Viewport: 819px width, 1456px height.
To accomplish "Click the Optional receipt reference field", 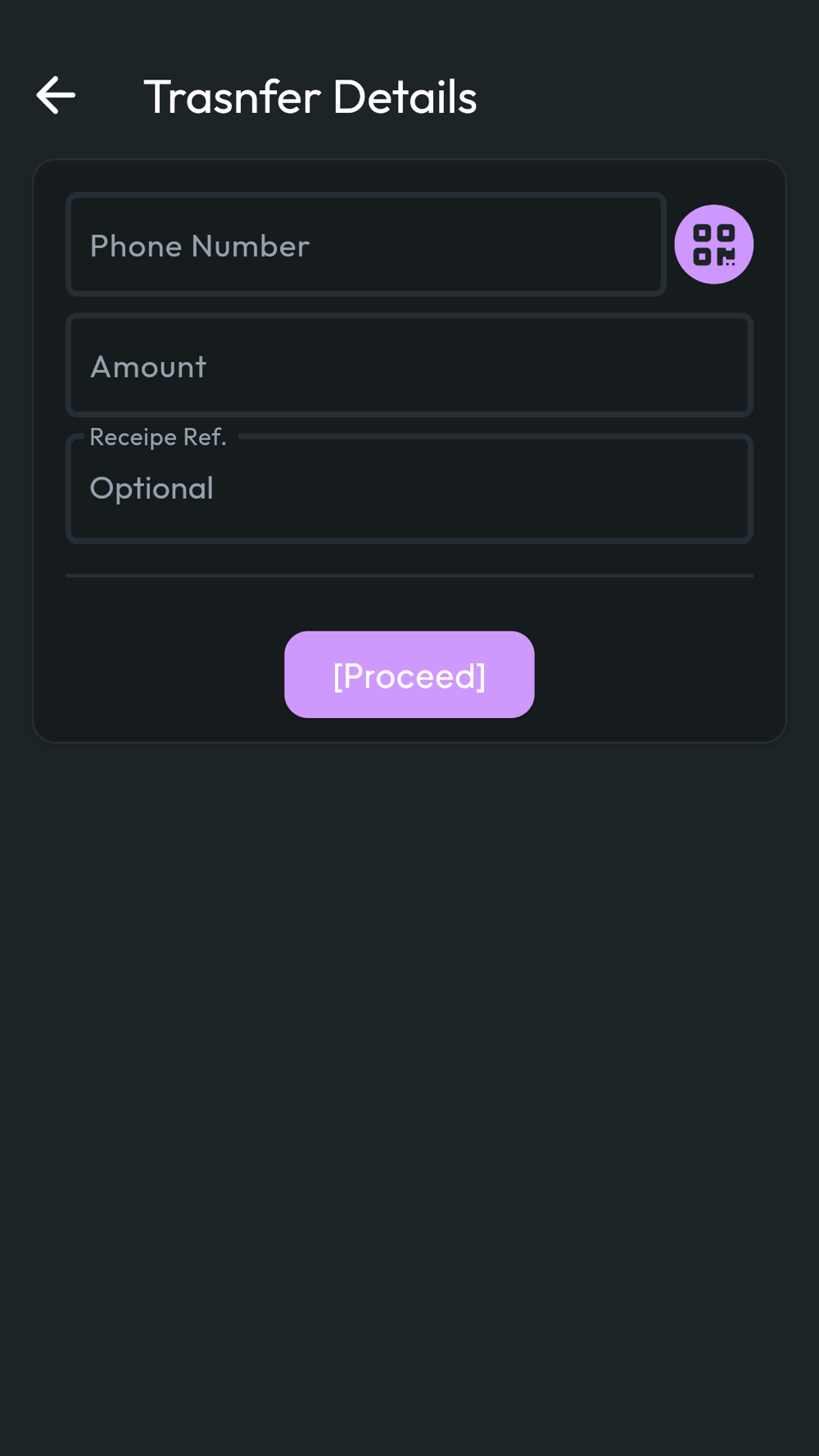I will click(409, 489).
